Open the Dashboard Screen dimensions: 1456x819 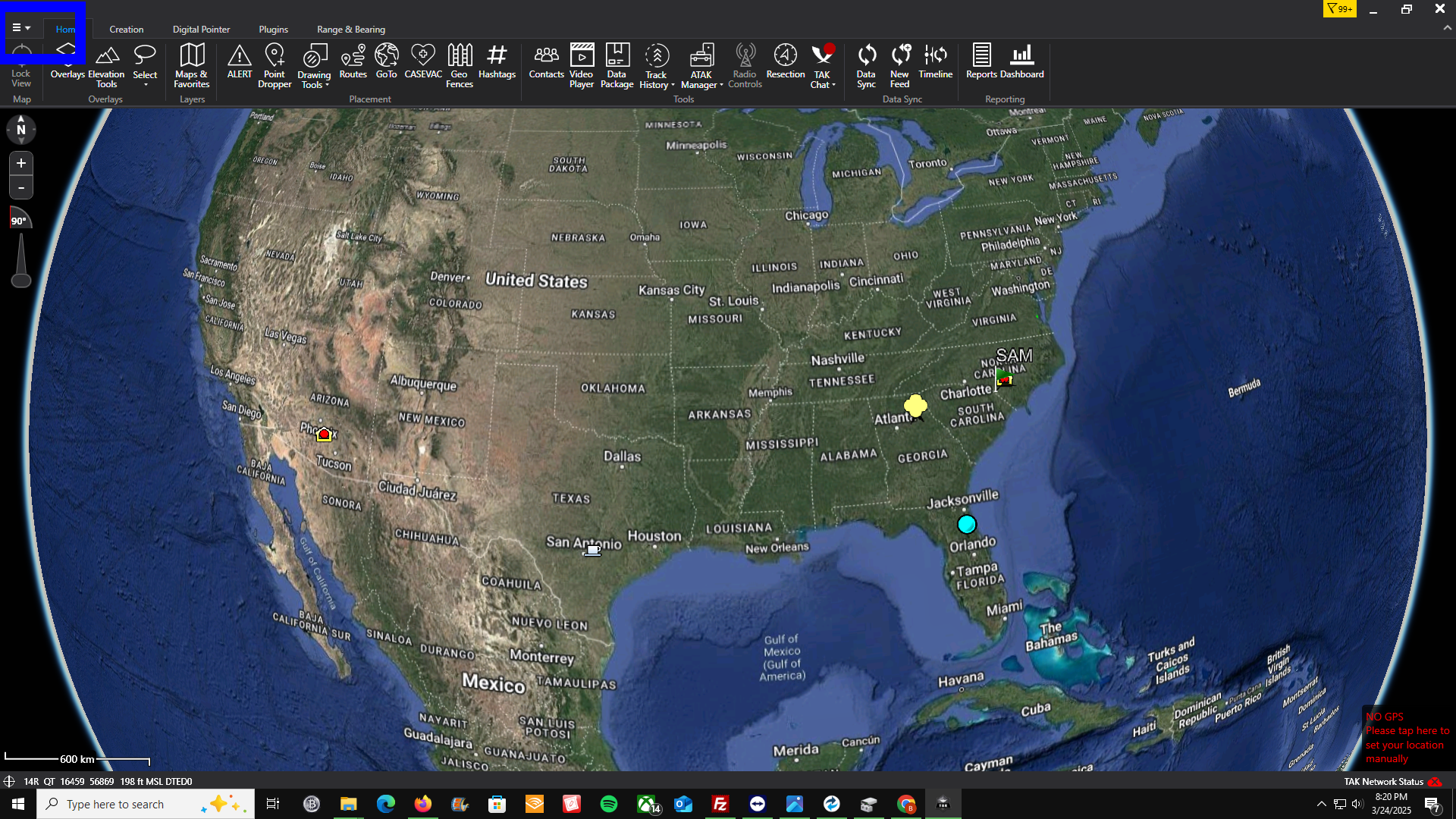(x=1022, y=62)
